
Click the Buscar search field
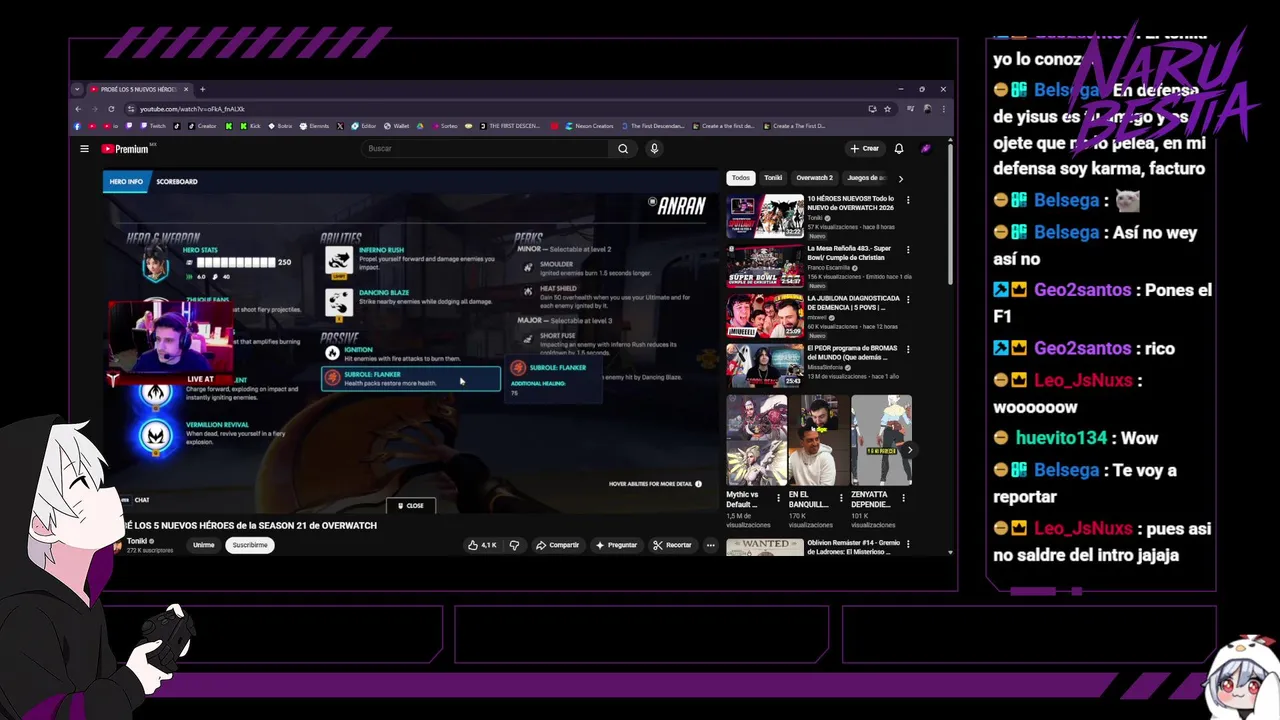point(485,149)
